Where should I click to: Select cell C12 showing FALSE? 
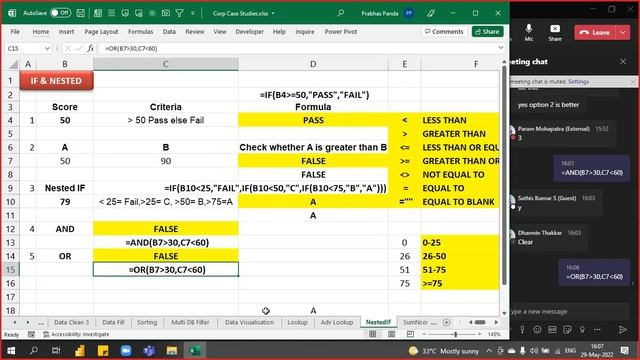(x=166, y=229)
